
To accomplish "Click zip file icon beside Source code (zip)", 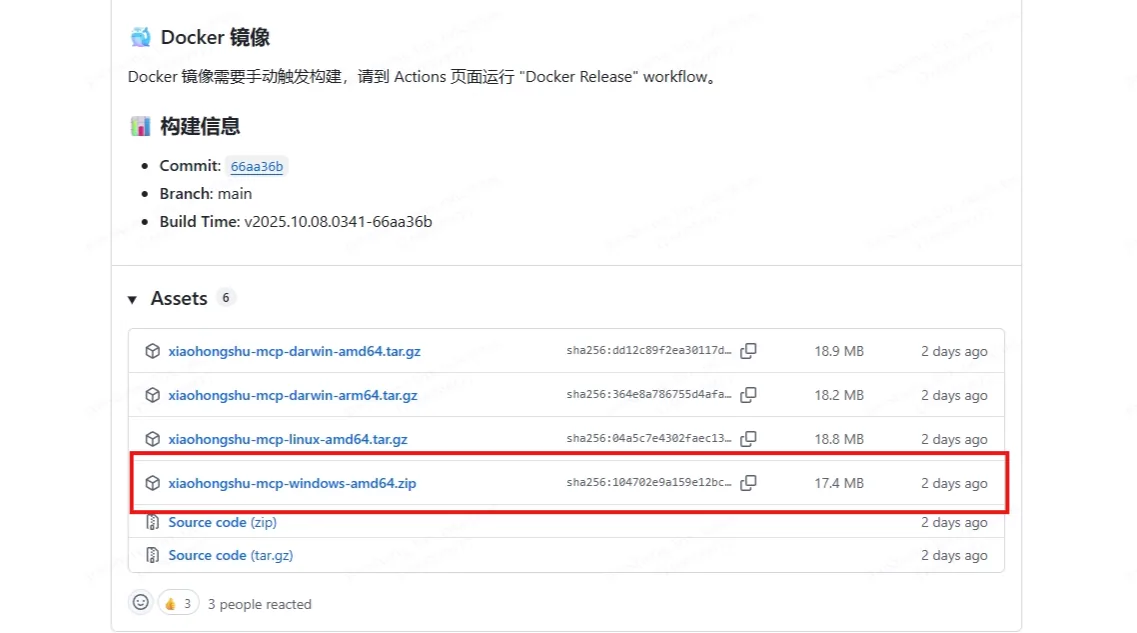I will coord(152,522).
